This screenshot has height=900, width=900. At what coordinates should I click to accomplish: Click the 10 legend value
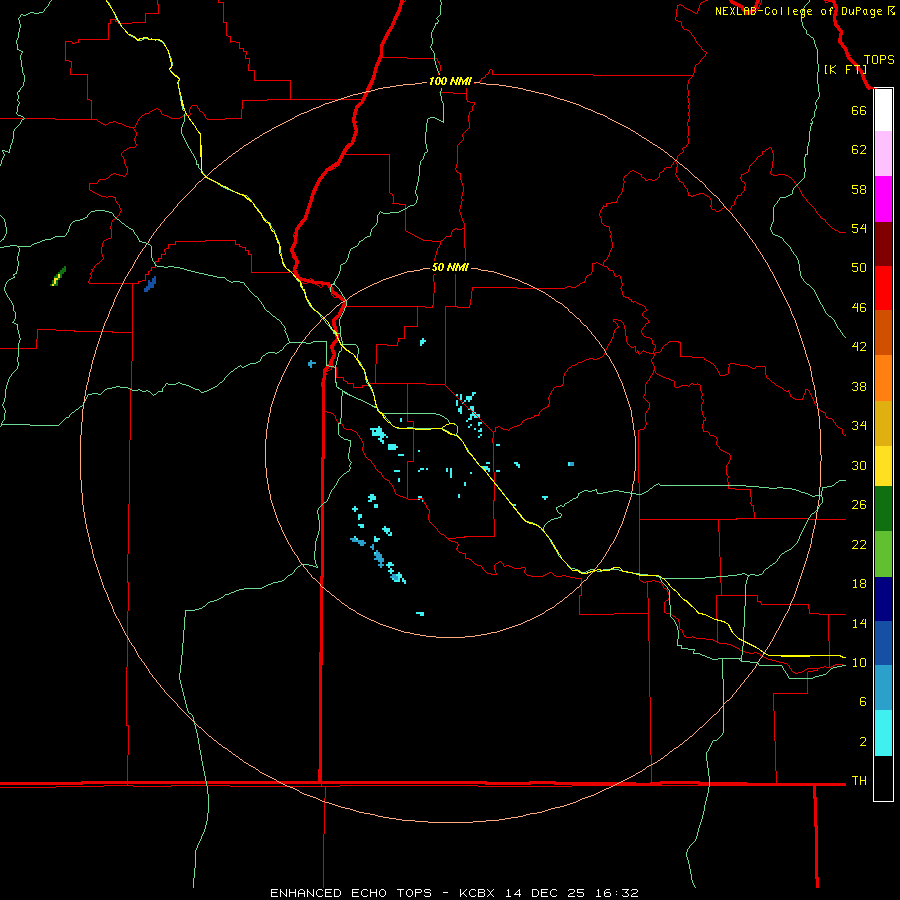(x=859, y=662)
